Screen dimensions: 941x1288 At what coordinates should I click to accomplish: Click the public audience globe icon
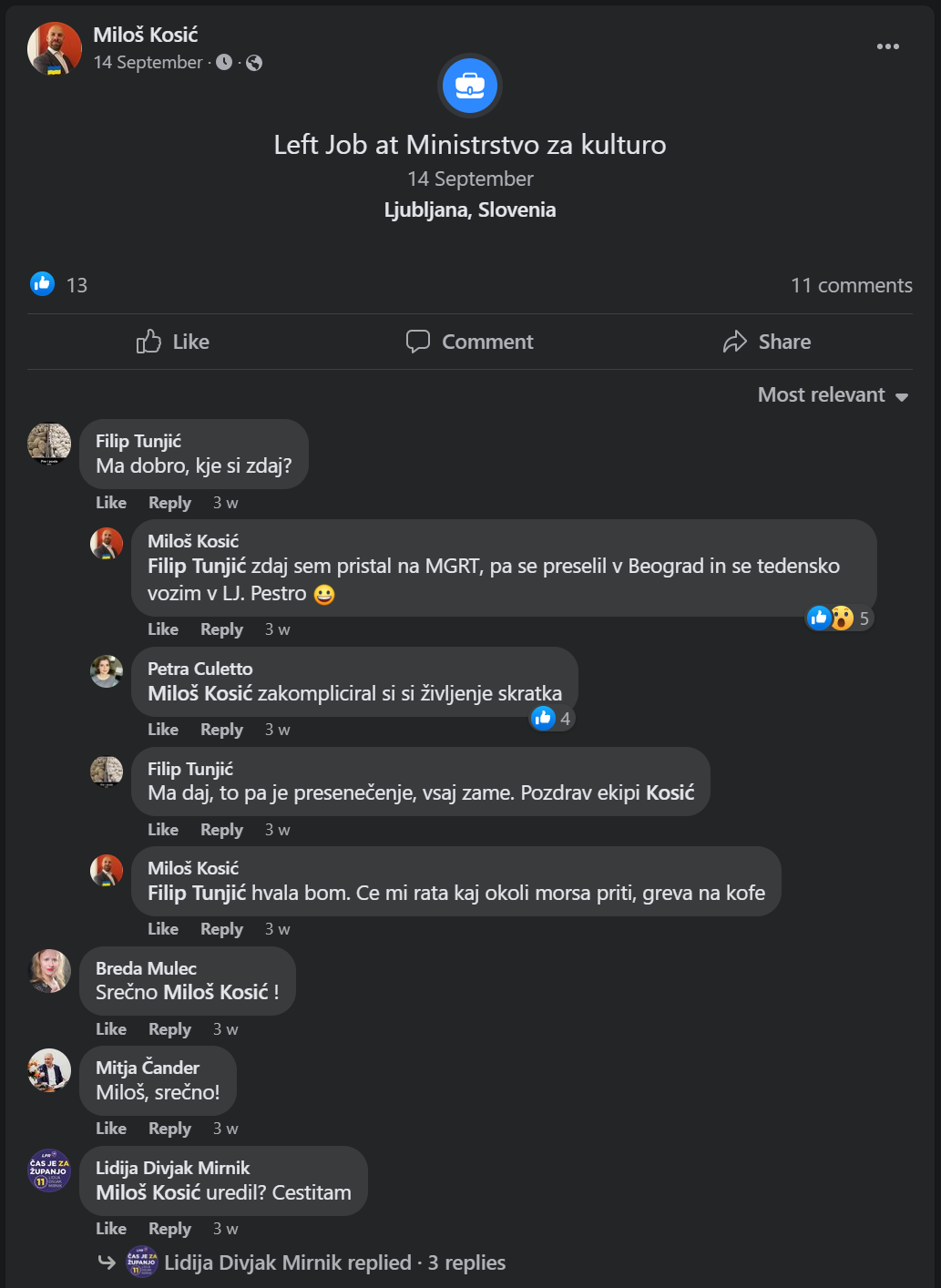[254, 63]
